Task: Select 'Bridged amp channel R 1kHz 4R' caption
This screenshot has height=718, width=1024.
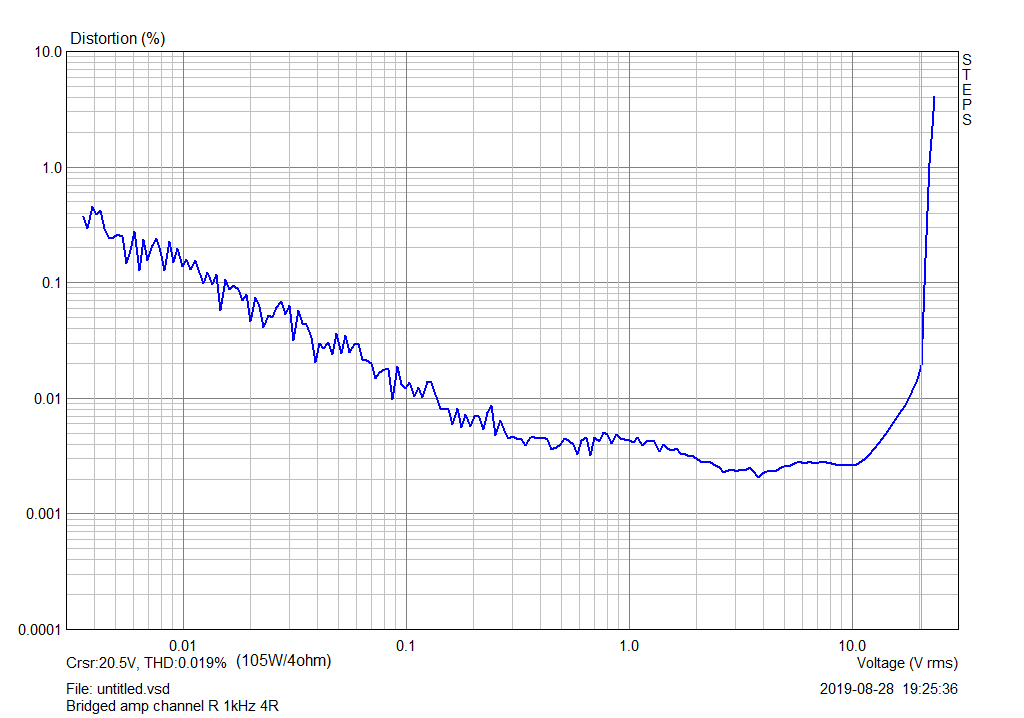Action: tap(172, 706)
